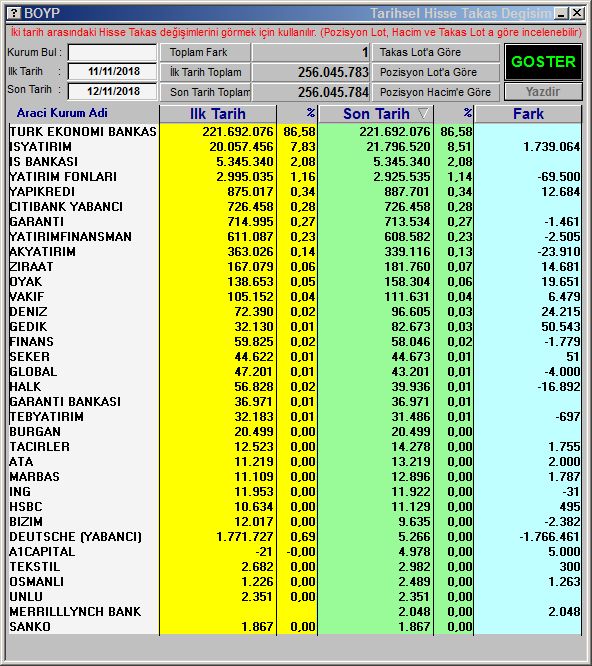This screenshot has height=666, width=592.
Task: Click the İlk Tarih Toplam button
Action: 205,72
